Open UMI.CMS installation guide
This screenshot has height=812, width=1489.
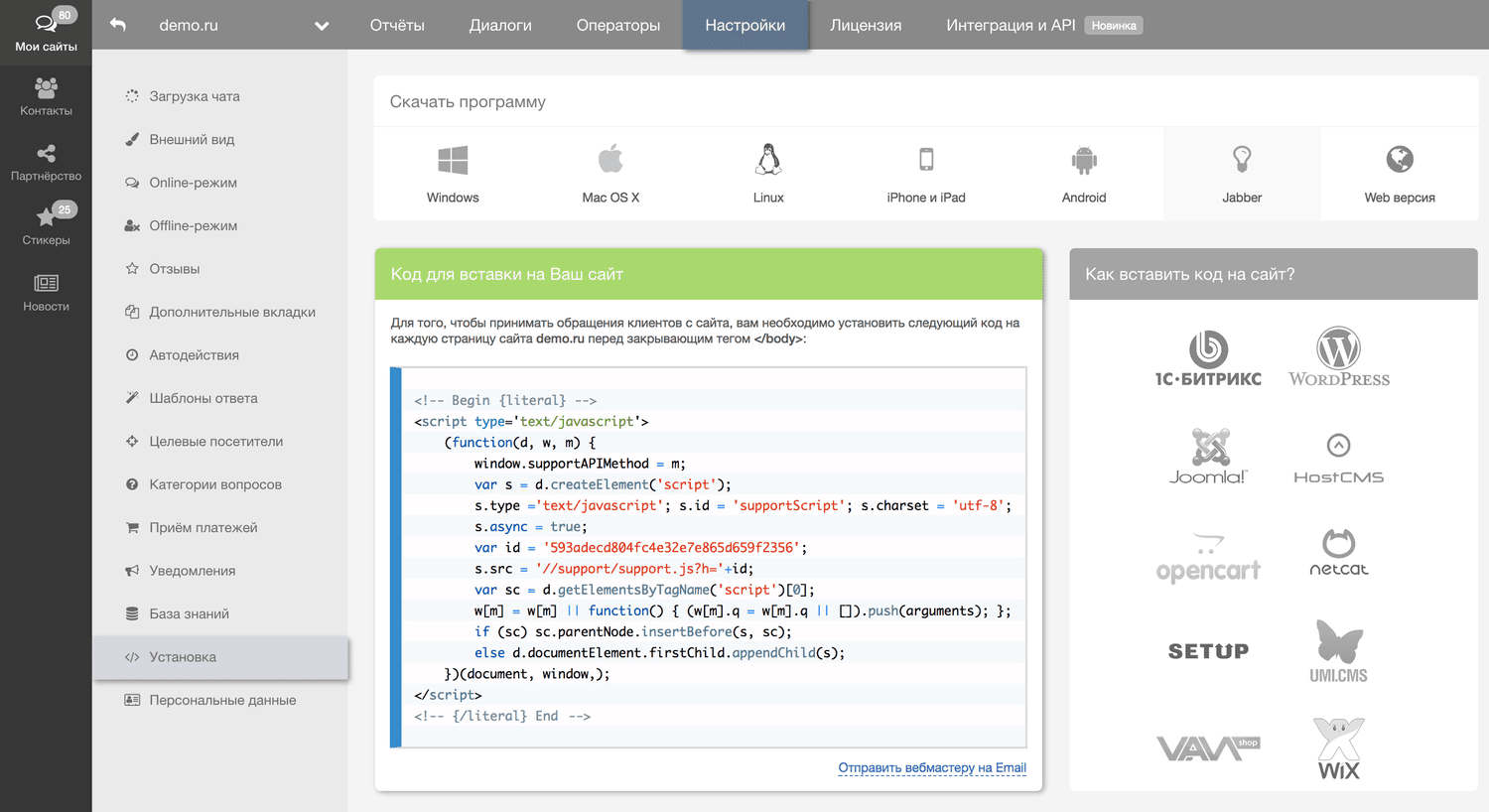(1338, 651)
